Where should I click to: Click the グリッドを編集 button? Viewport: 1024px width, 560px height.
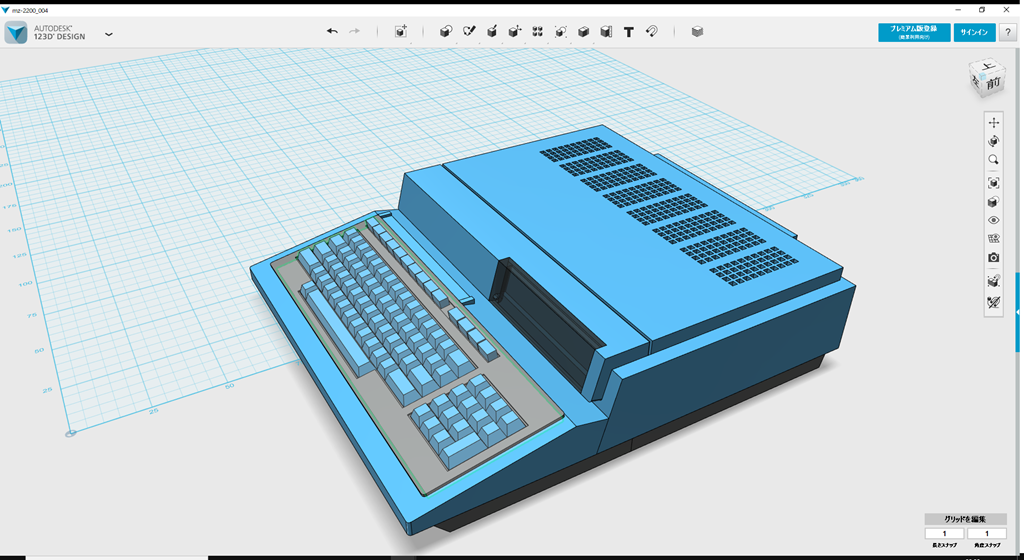pyautogui.click(x=965, y=519)
